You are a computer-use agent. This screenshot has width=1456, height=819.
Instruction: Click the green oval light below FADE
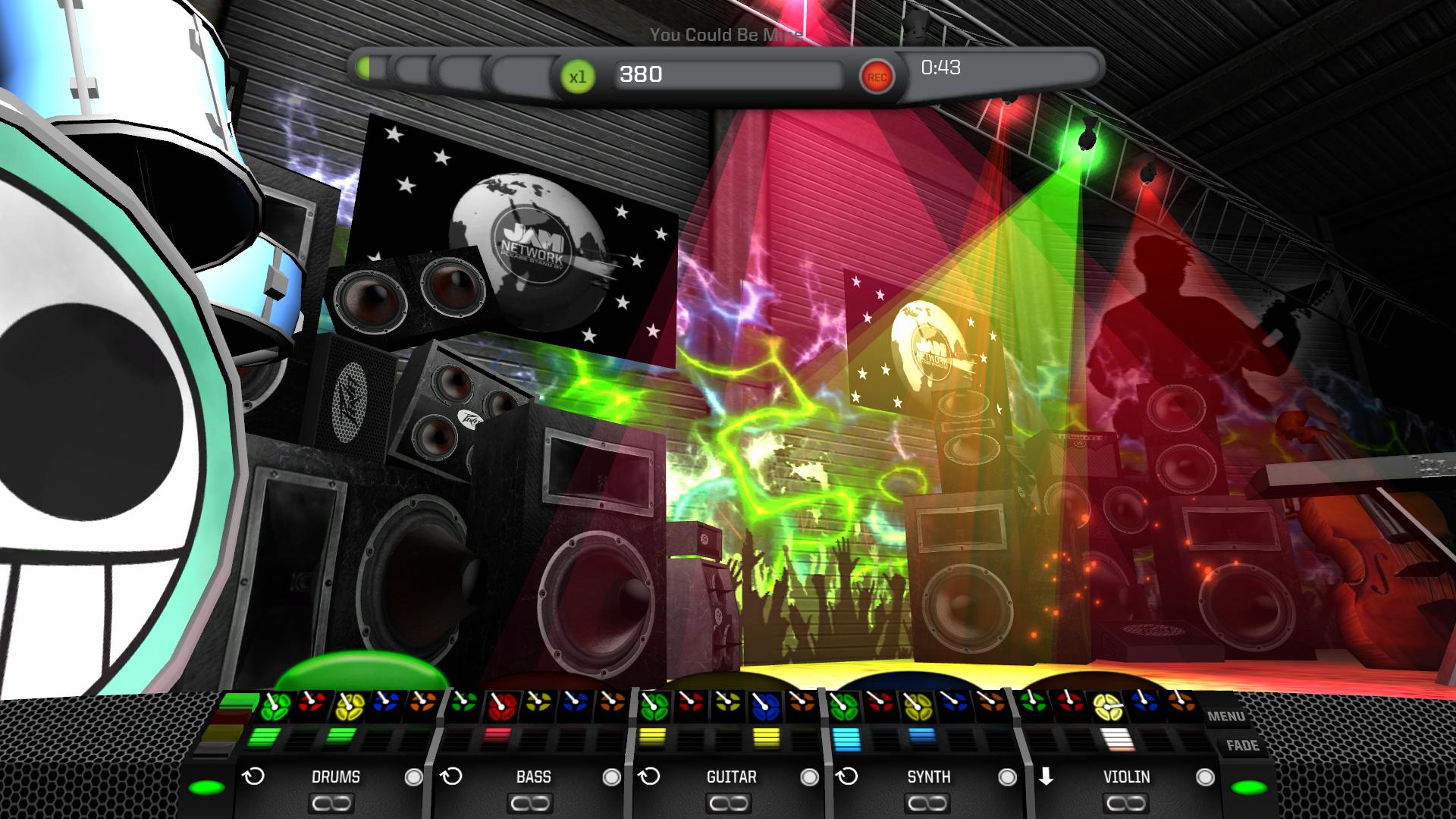tap(1248, 787)
